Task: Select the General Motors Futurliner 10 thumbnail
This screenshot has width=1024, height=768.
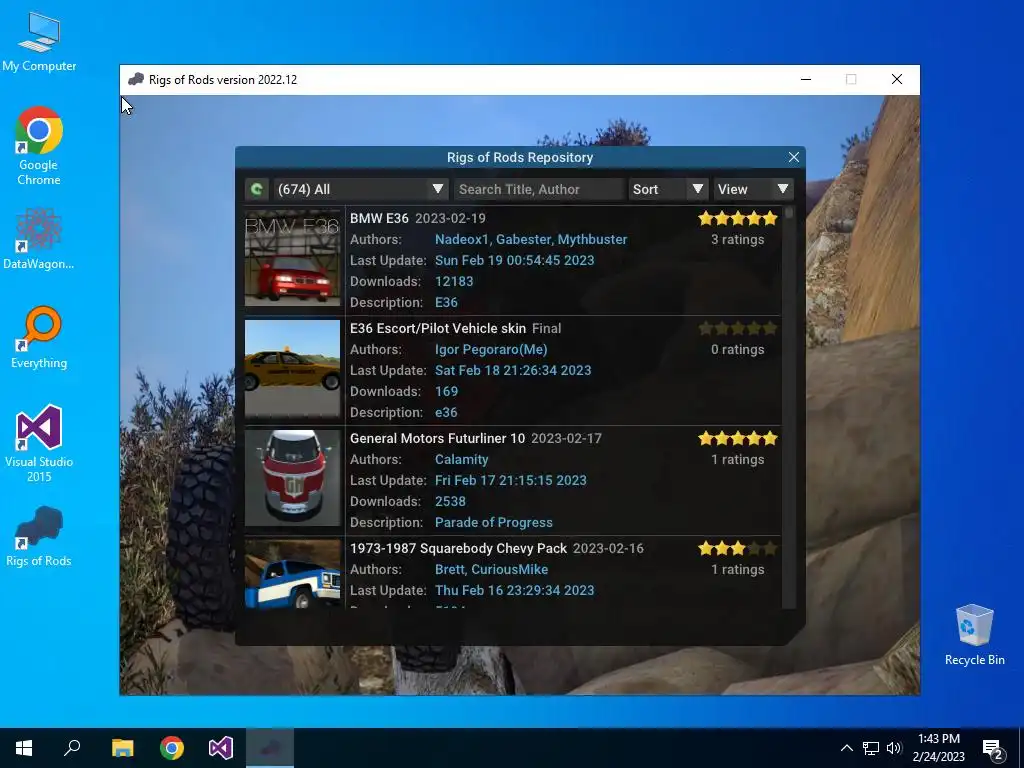Action: coord(293,478)
